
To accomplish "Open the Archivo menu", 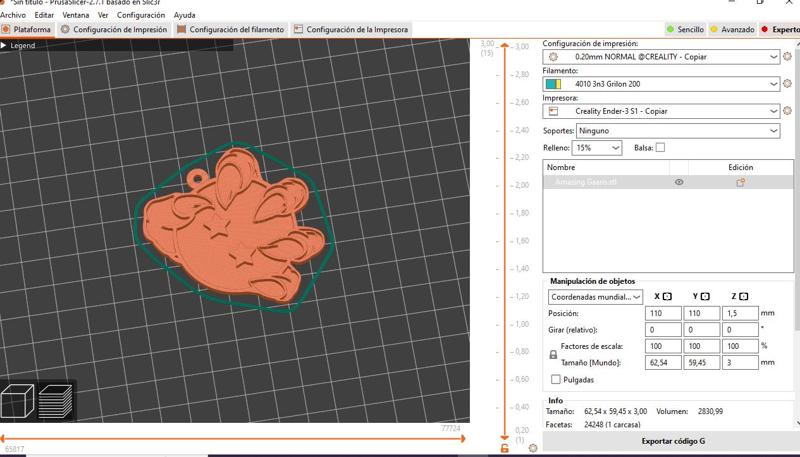I will (13, 15).
